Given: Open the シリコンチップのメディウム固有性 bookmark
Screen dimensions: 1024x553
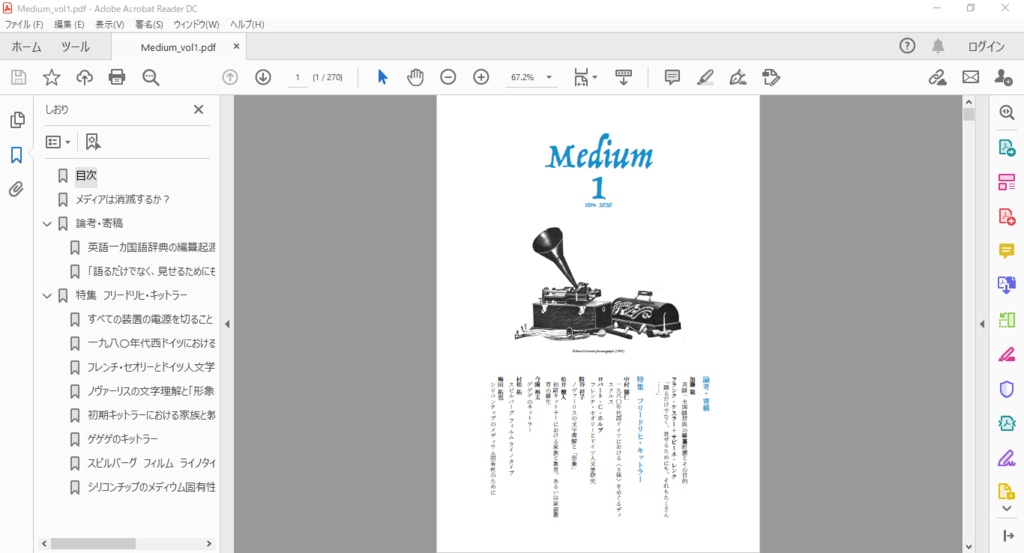Looking at the screenshot, I should (152, 487).
